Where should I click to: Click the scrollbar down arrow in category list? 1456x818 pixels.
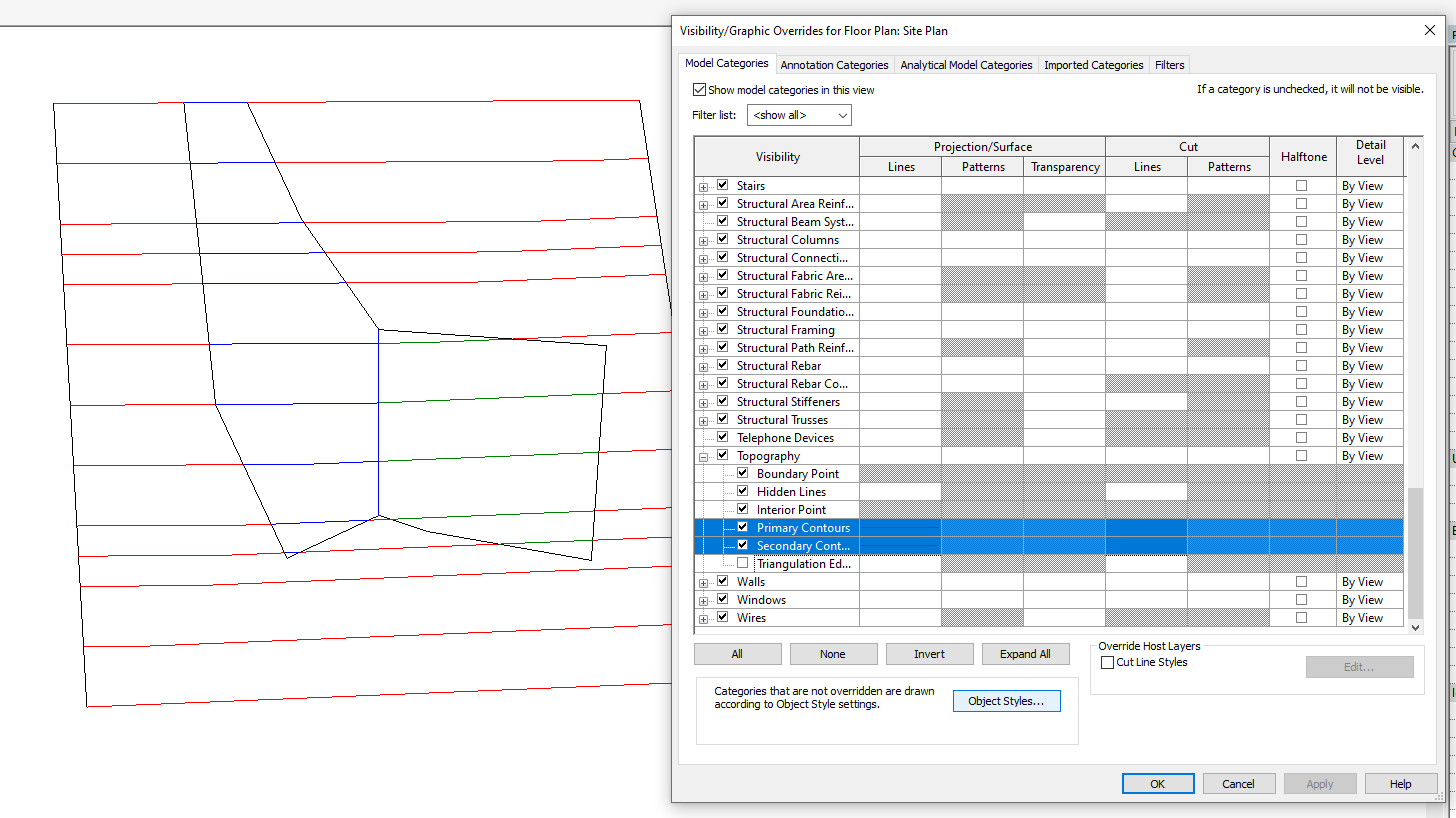pos(1414,627)
